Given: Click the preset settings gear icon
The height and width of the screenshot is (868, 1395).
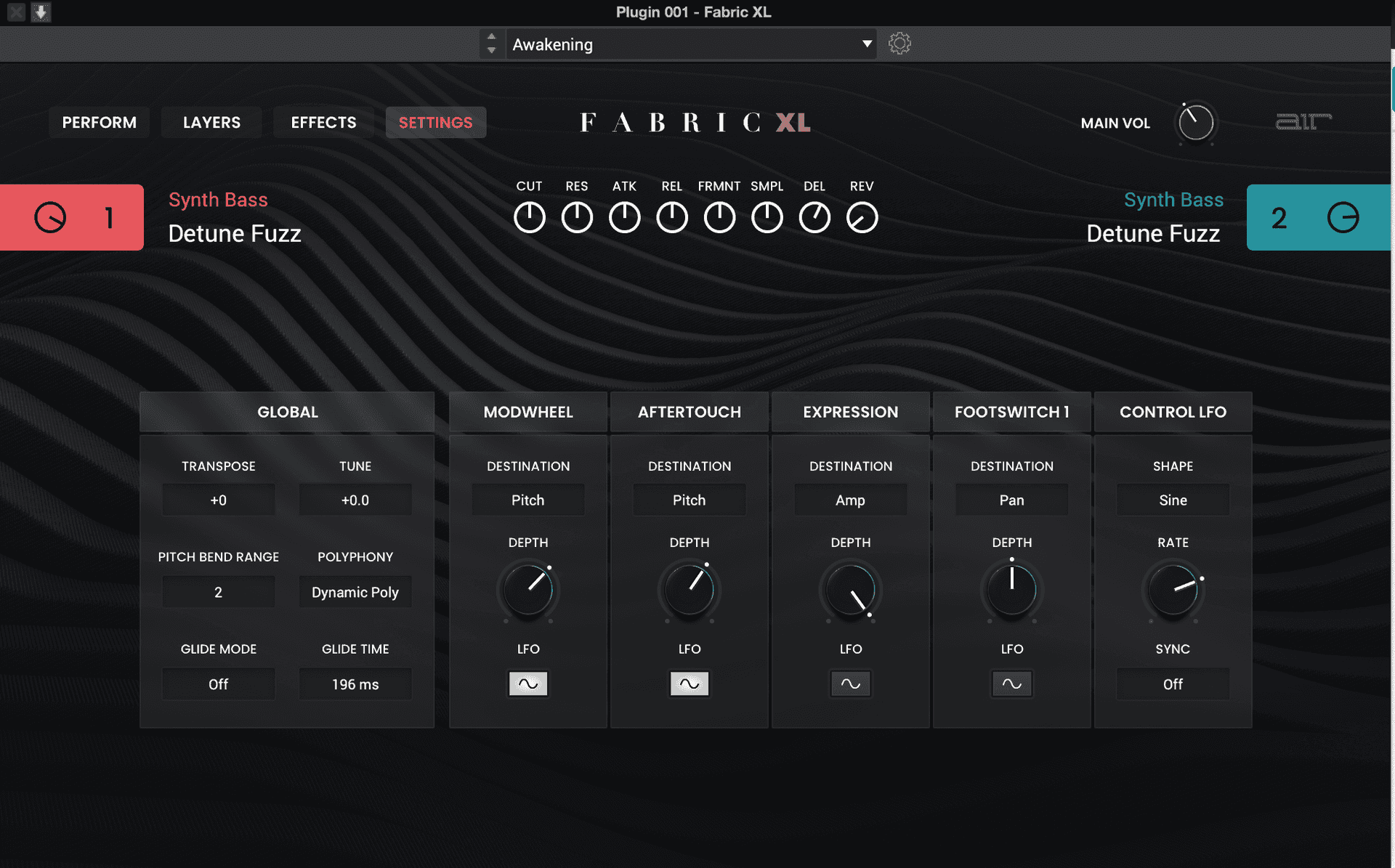Looking at the screenshot, I should [899, 44].
